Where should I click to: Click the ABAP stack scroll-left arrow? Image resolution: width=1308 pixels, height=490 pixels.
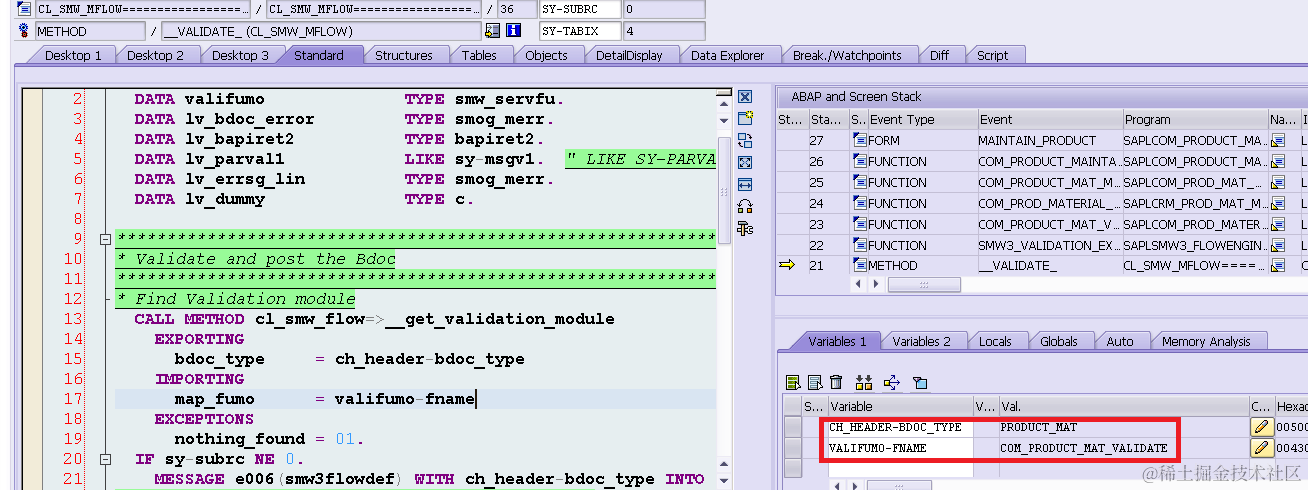click(x=858, y=285)
